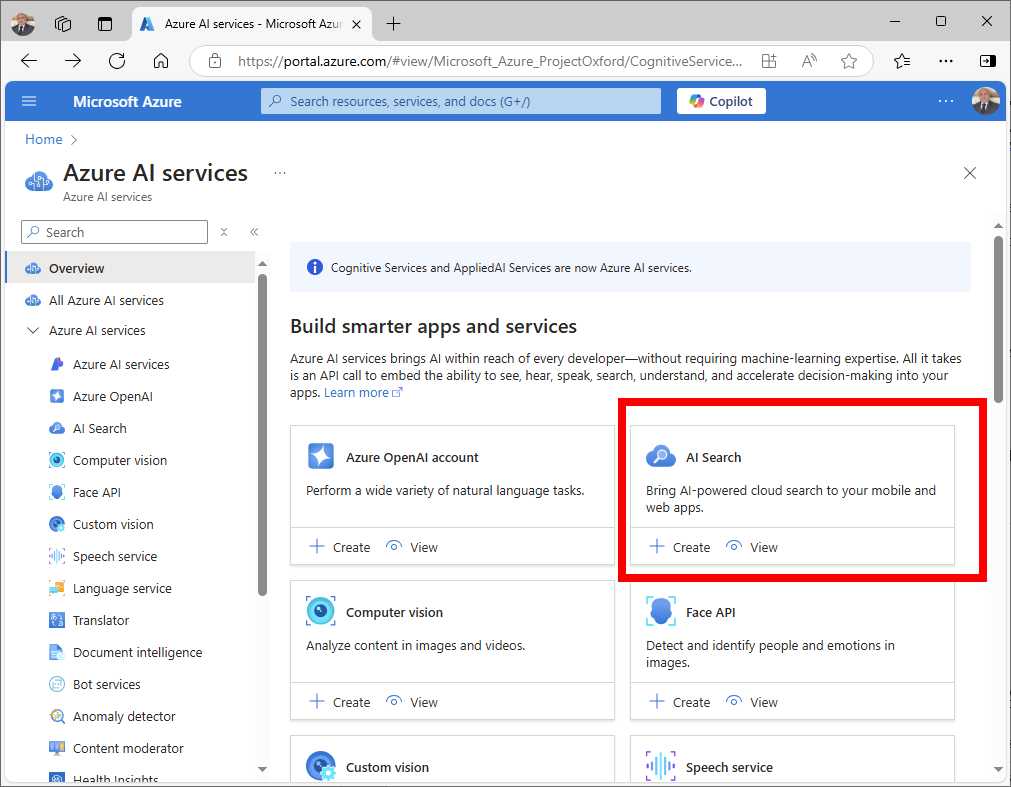This screenshot has width=1011, height=787.
Task: Toggle the Edge sidebar pane button
Action: coord(987,61)
